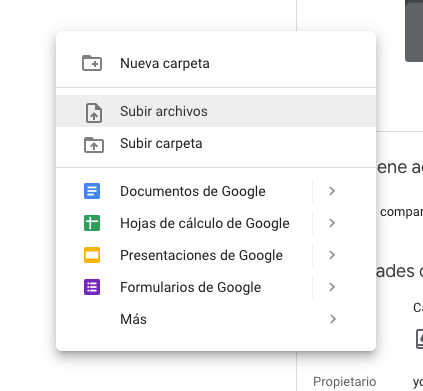Open the Más submenu arrow
The image size is (423, 391).
(x=332, y=319)
